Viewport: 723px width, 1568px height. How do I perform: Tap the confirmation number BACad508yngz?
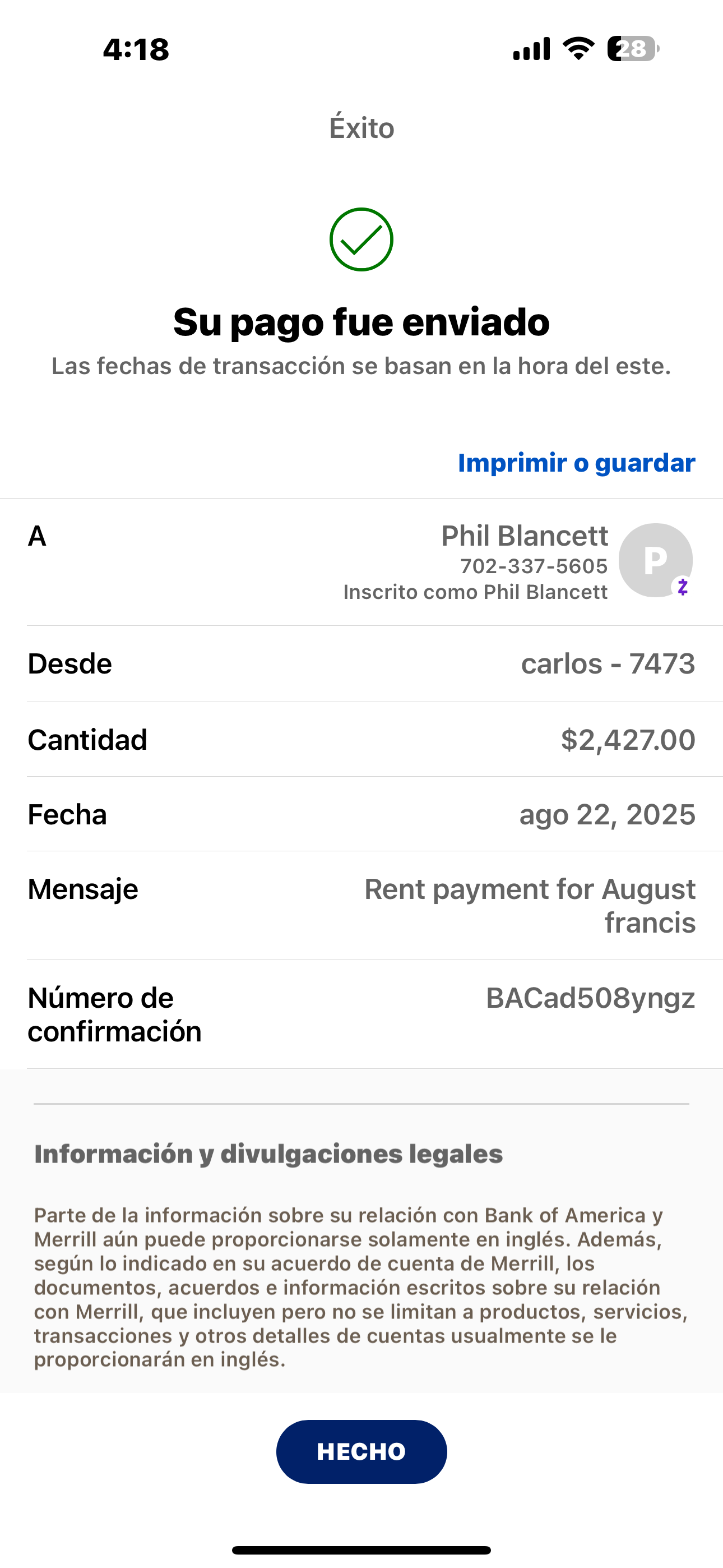590,998
